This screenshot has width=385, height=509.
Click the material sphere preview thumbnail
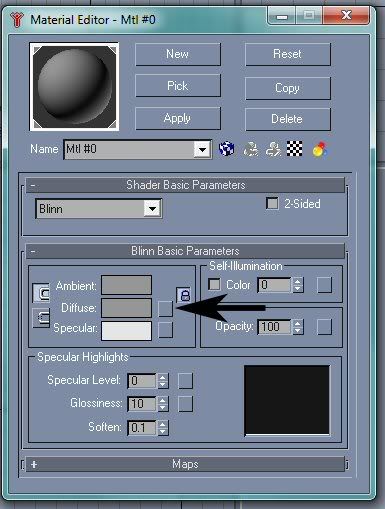pyautogui.click(x=74, y=87)
